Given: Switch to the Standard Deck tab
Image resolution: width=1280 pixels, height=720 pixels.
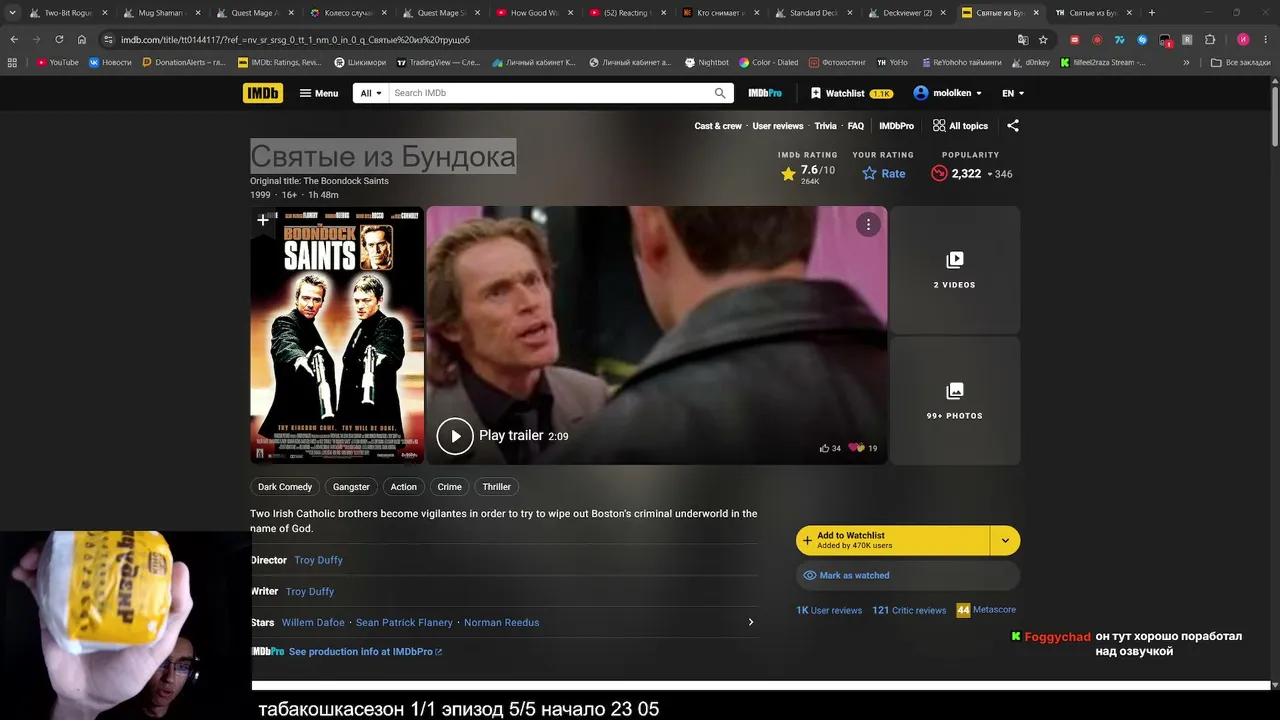Looking at the screenshot, I should (814, 13).
